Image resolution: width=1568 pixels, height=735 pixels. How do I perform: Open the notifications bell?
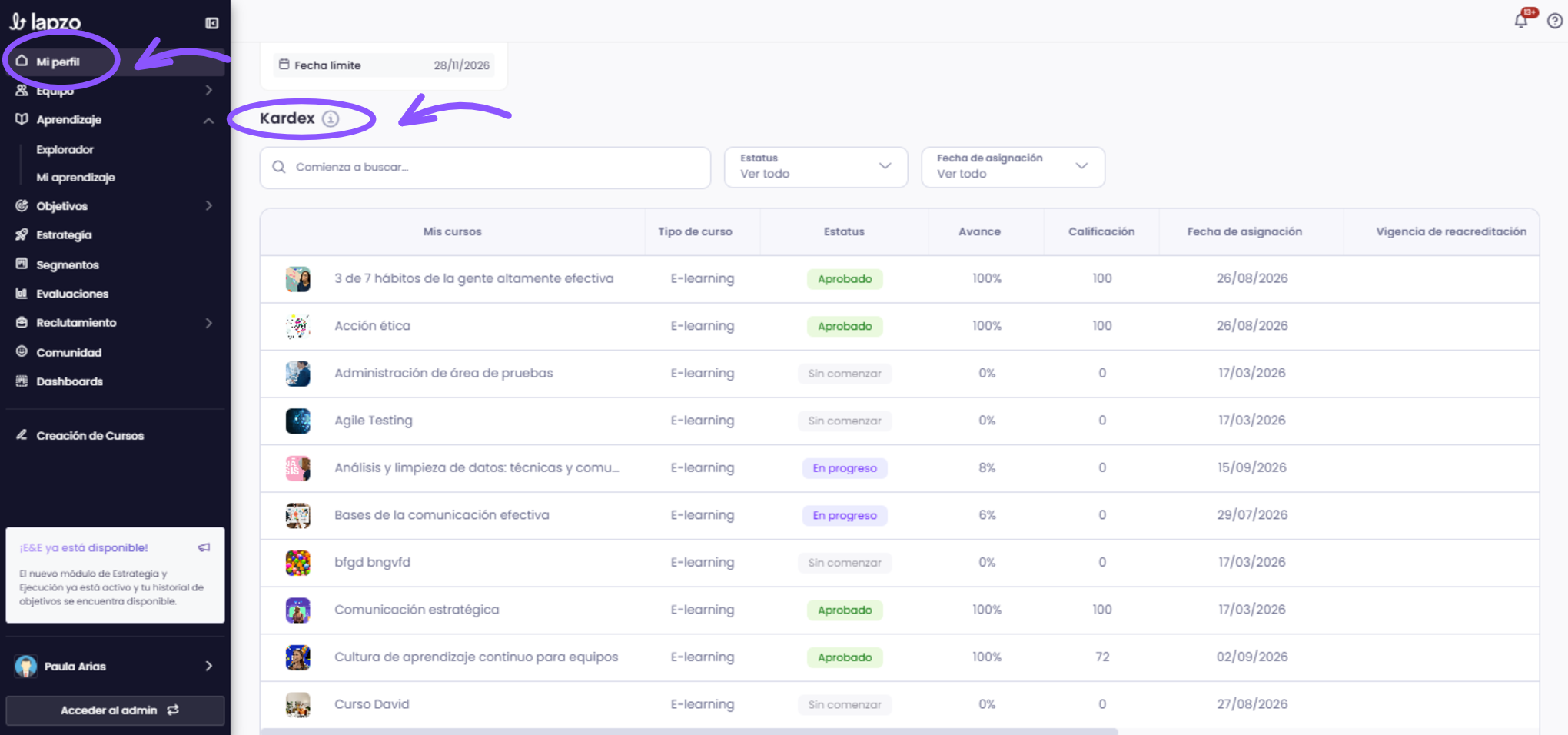(x=1520, y=21)
